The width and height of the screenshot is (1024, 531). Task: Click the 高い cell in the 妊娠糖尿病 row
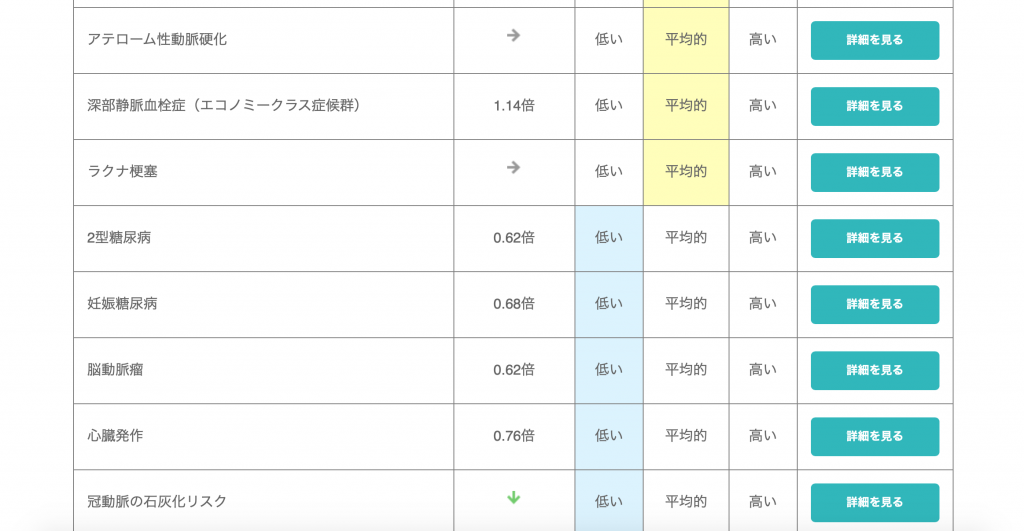[x=762, y=304]
